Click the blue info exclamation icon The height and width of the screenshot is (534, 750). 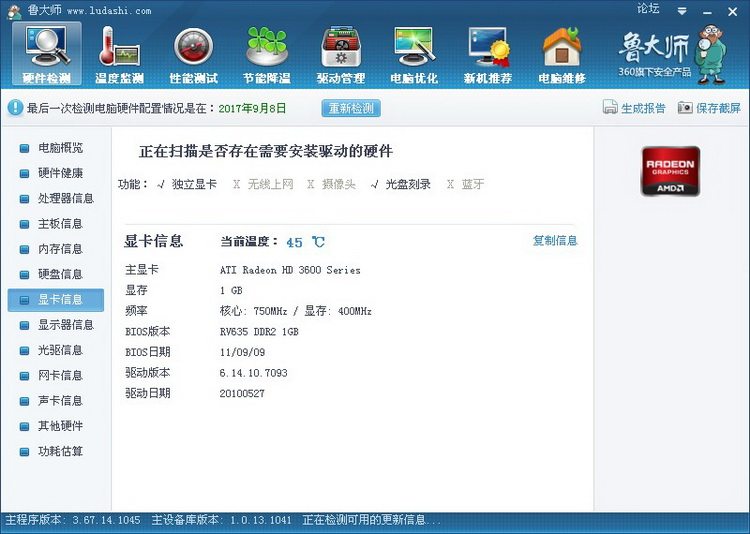[15, 108]
